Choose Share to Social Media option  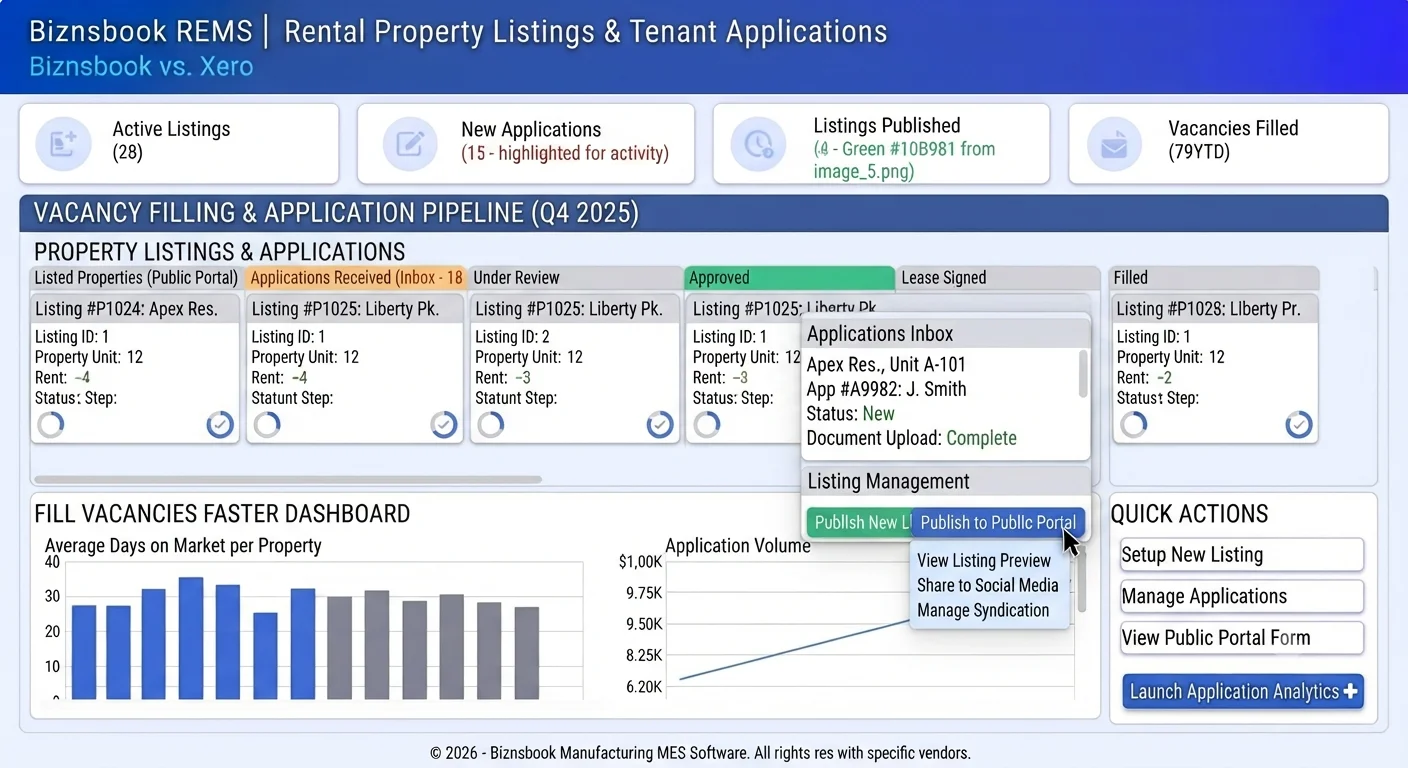tap(987, 585)
